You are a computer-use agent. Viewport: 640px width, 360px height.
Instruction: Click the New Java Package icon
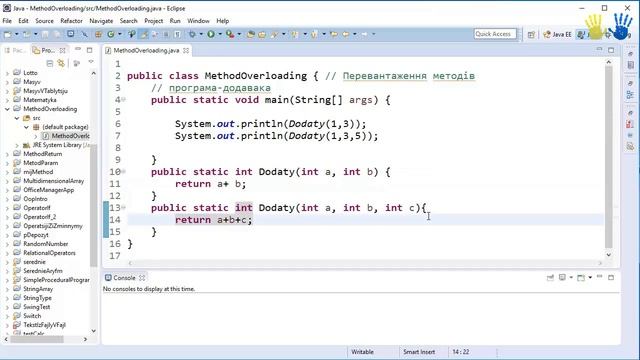98,35
